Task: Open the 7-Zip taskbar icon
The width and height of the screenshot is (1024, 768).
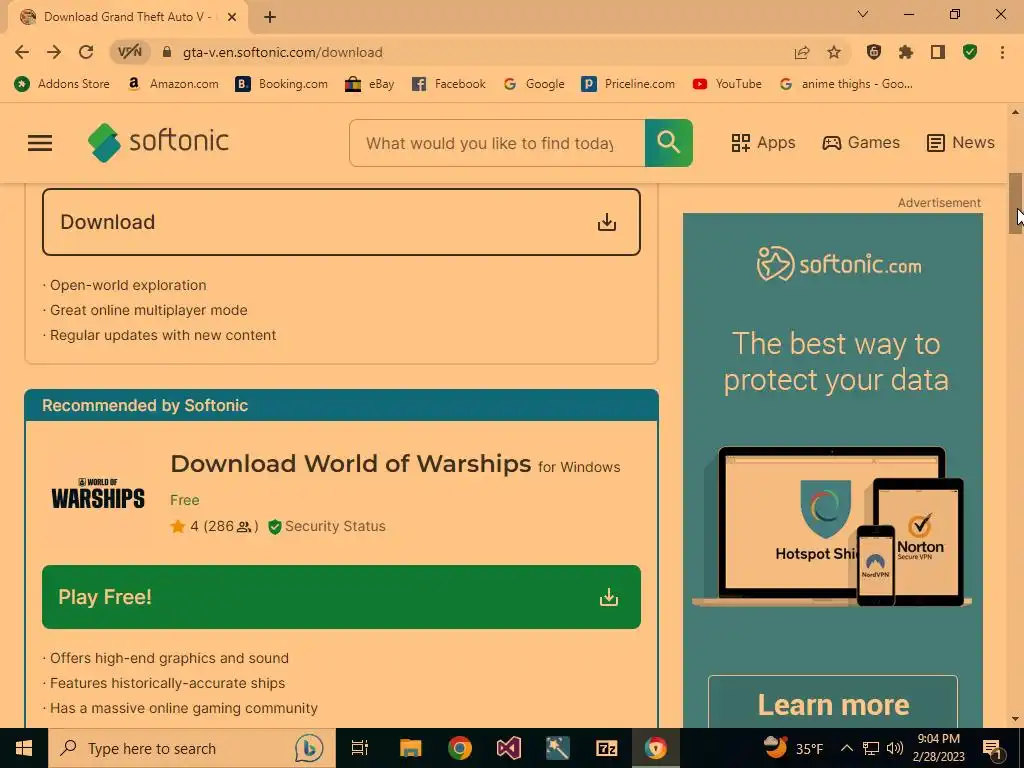Action: [607, 748]
